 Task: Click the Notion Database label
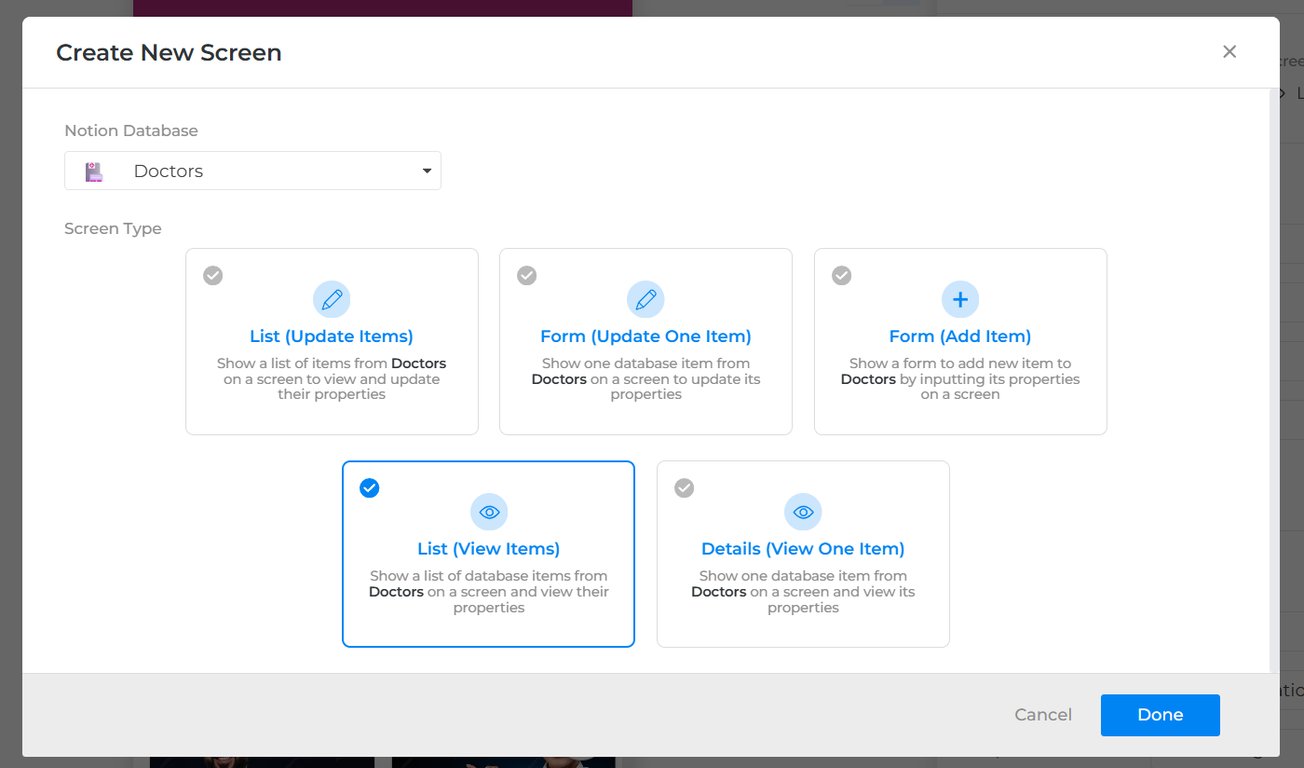coord(131,131)
